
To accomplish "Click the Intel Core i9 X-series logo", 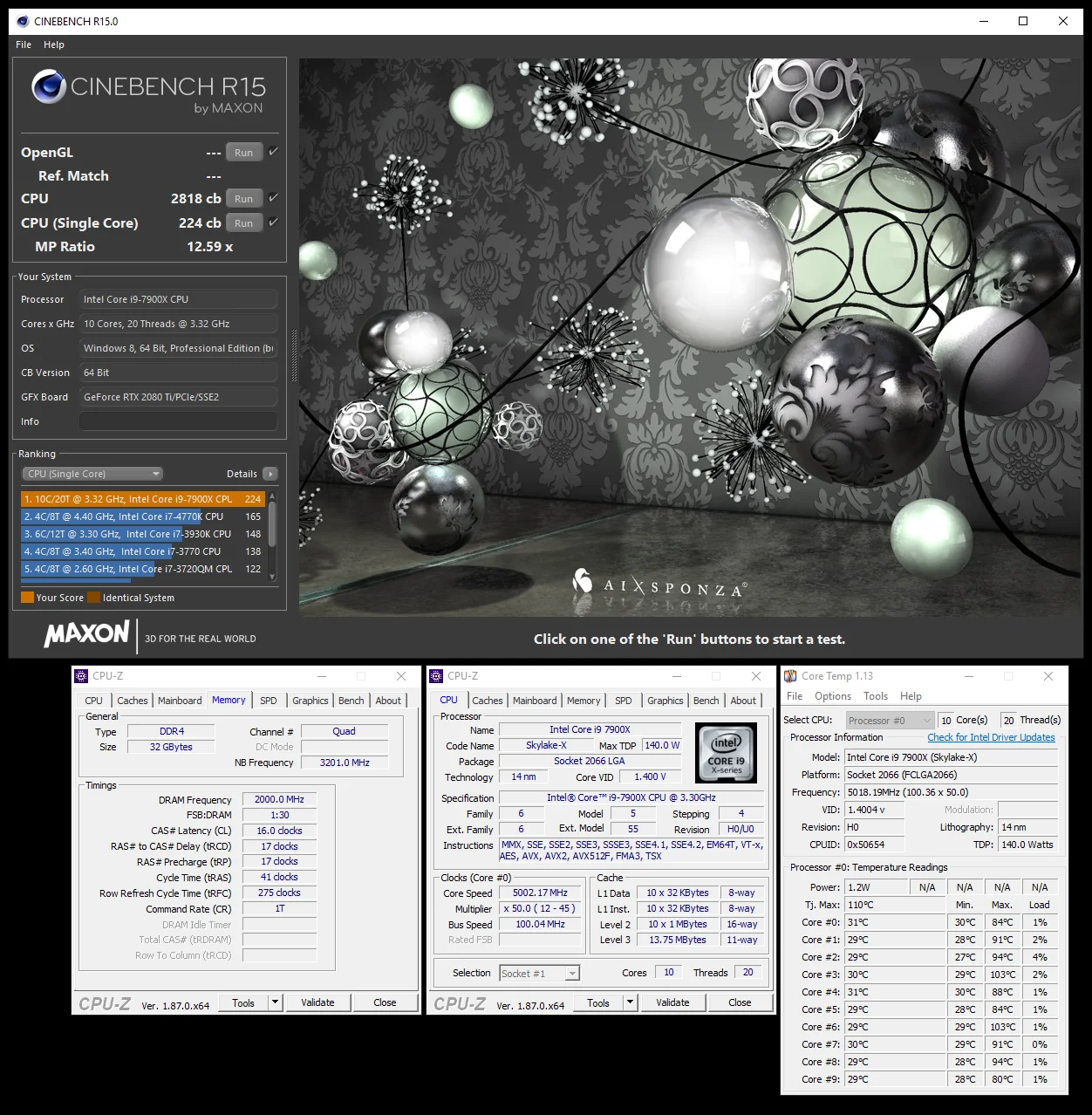I will pyautogui.click(x=726, y=753).
